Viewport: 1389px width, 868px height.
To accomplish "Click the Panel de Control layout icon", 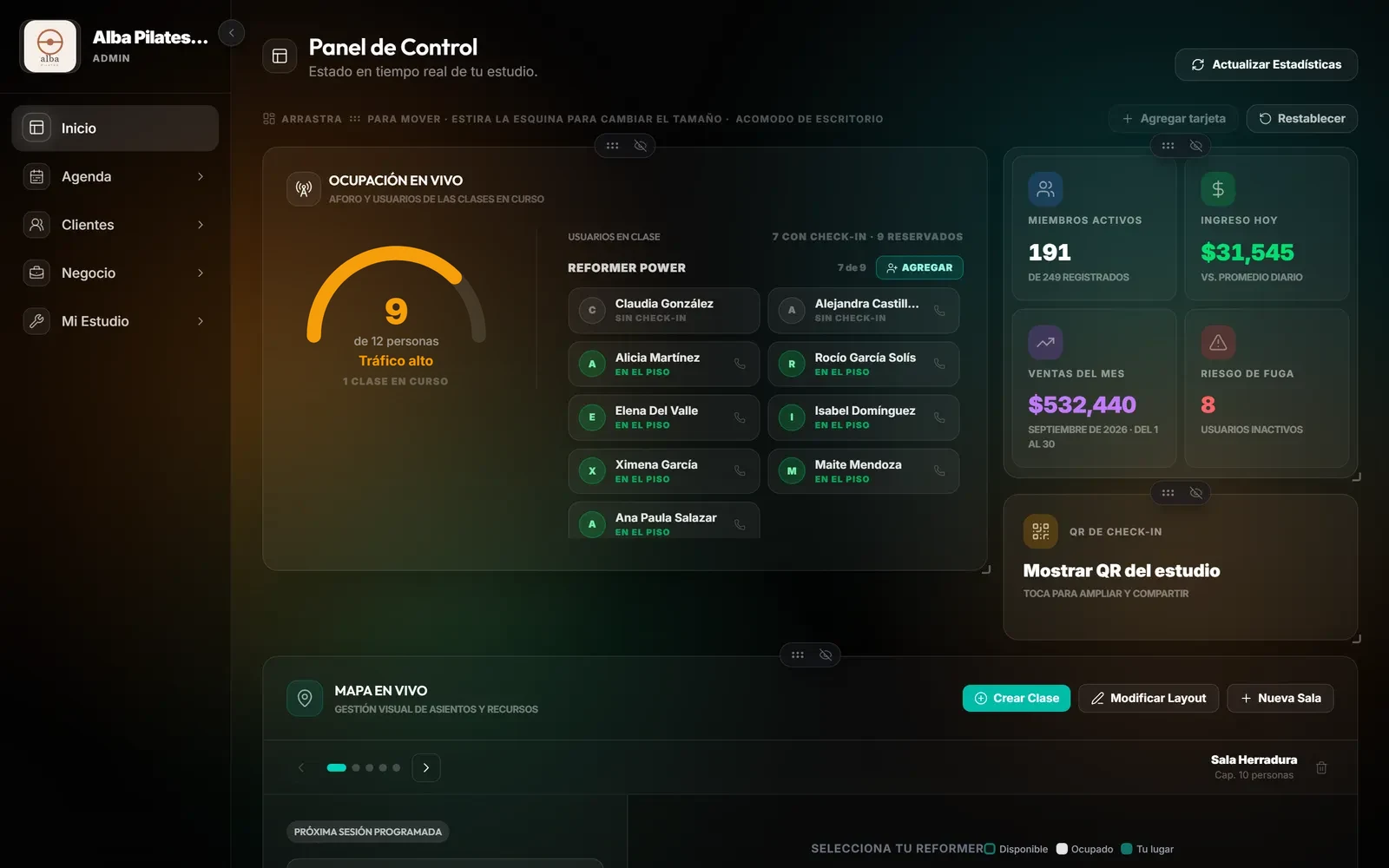I will click(x=280, y=56).
